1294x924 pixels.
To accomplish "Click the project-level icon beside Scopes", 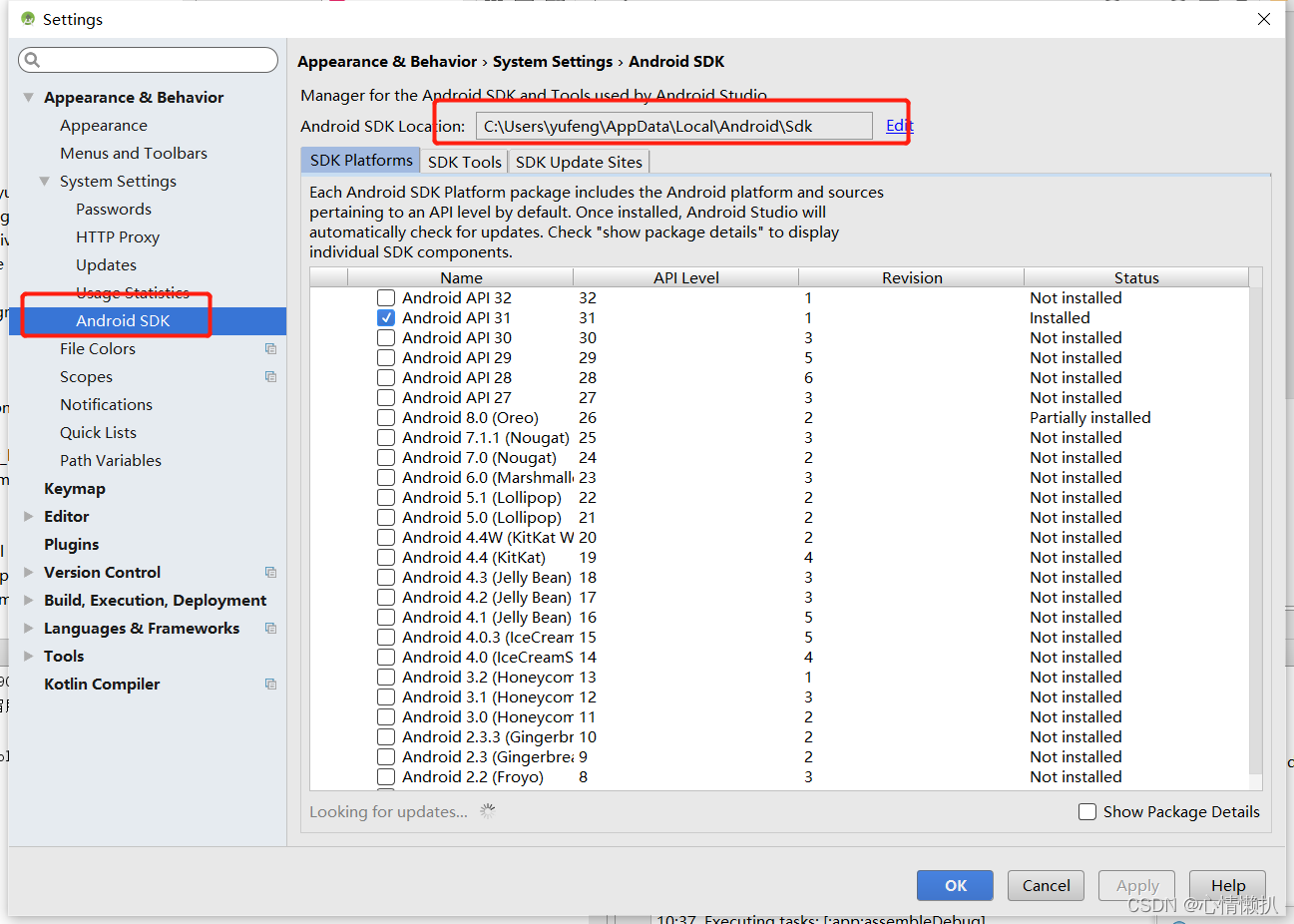I will click(270, 376).
